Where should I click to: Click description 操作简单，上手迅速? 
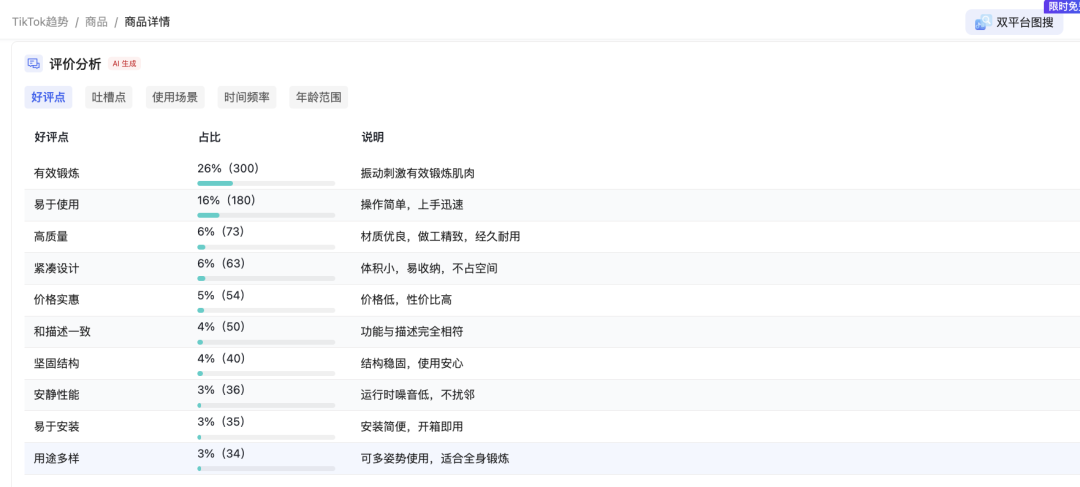click(x=412, y=205)
